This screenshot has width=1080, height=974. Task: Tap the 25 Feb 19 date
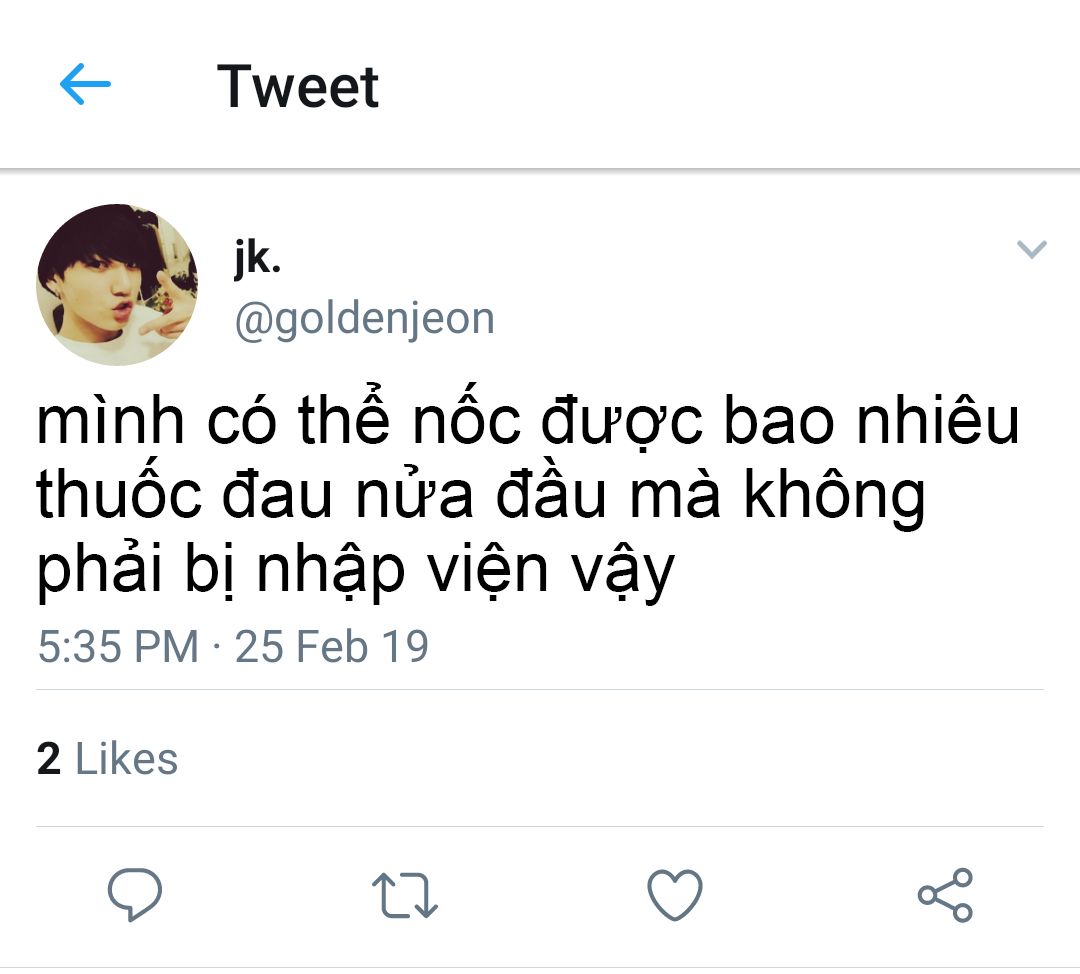click(332, 647)
